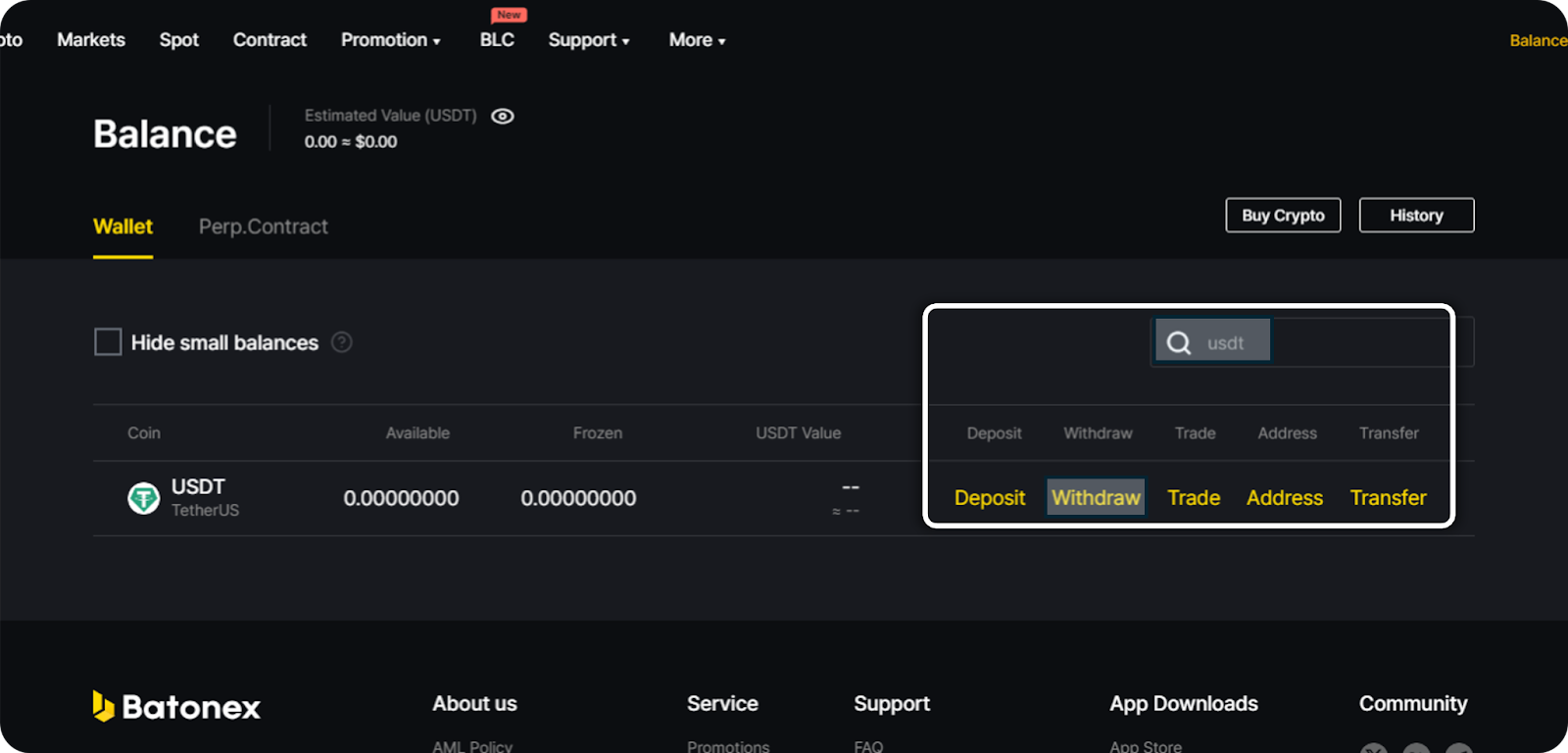Screen dimensions: 1568x753
Task: Click Address for USDT
Action: tap(1285, 498)
